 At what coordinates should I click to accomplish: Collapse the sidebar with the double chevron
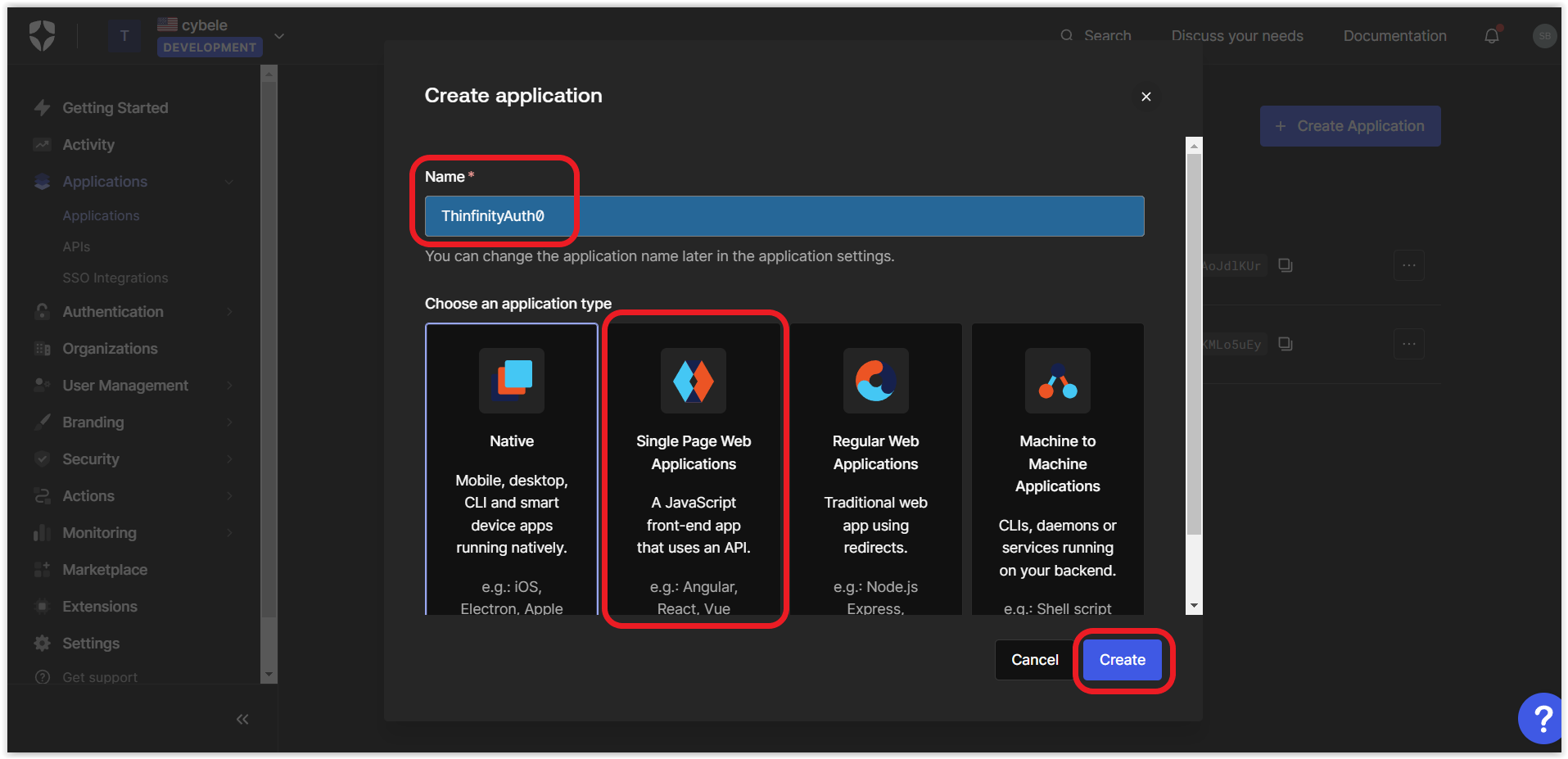tap(242, 719)
